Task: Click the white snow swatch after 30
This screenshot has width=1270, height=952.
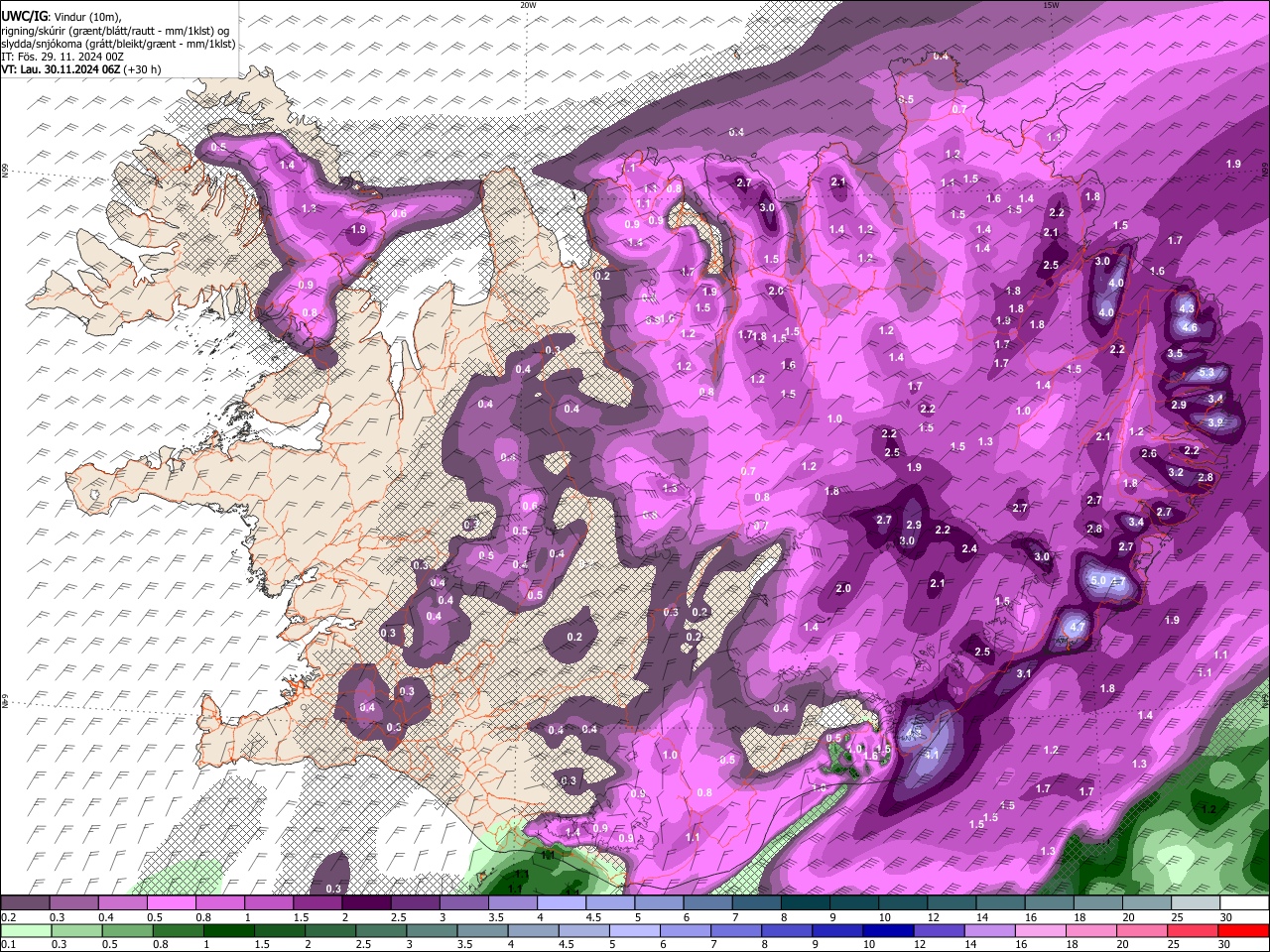Action: point(1245,902)
